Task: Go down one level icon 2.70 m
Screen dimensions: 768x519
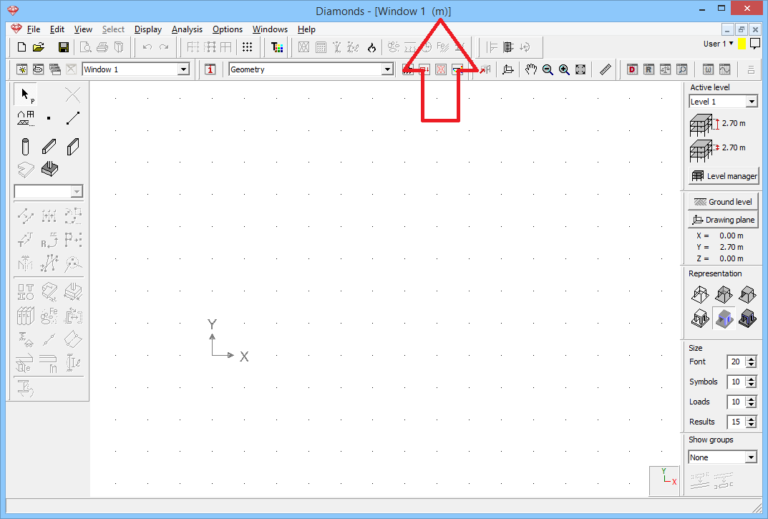Action: (x=703, y=150)
